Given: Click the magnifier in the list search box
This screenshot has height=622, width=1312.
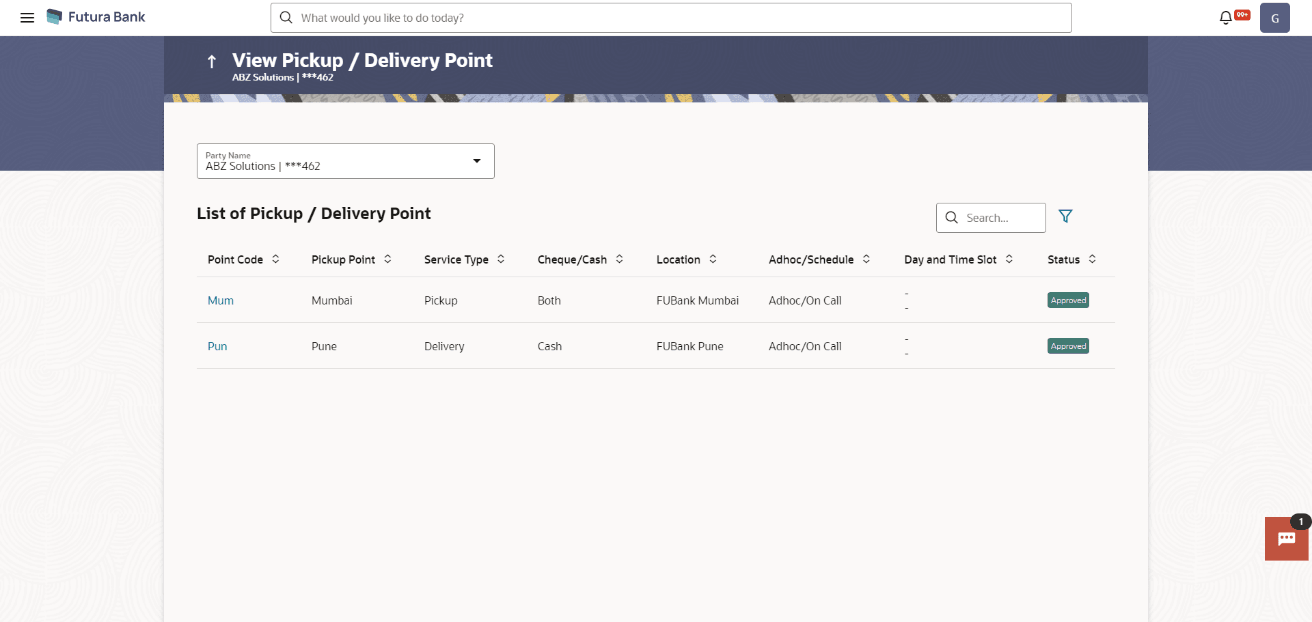Looking at the screenshot, I should [x=952, y=218].
